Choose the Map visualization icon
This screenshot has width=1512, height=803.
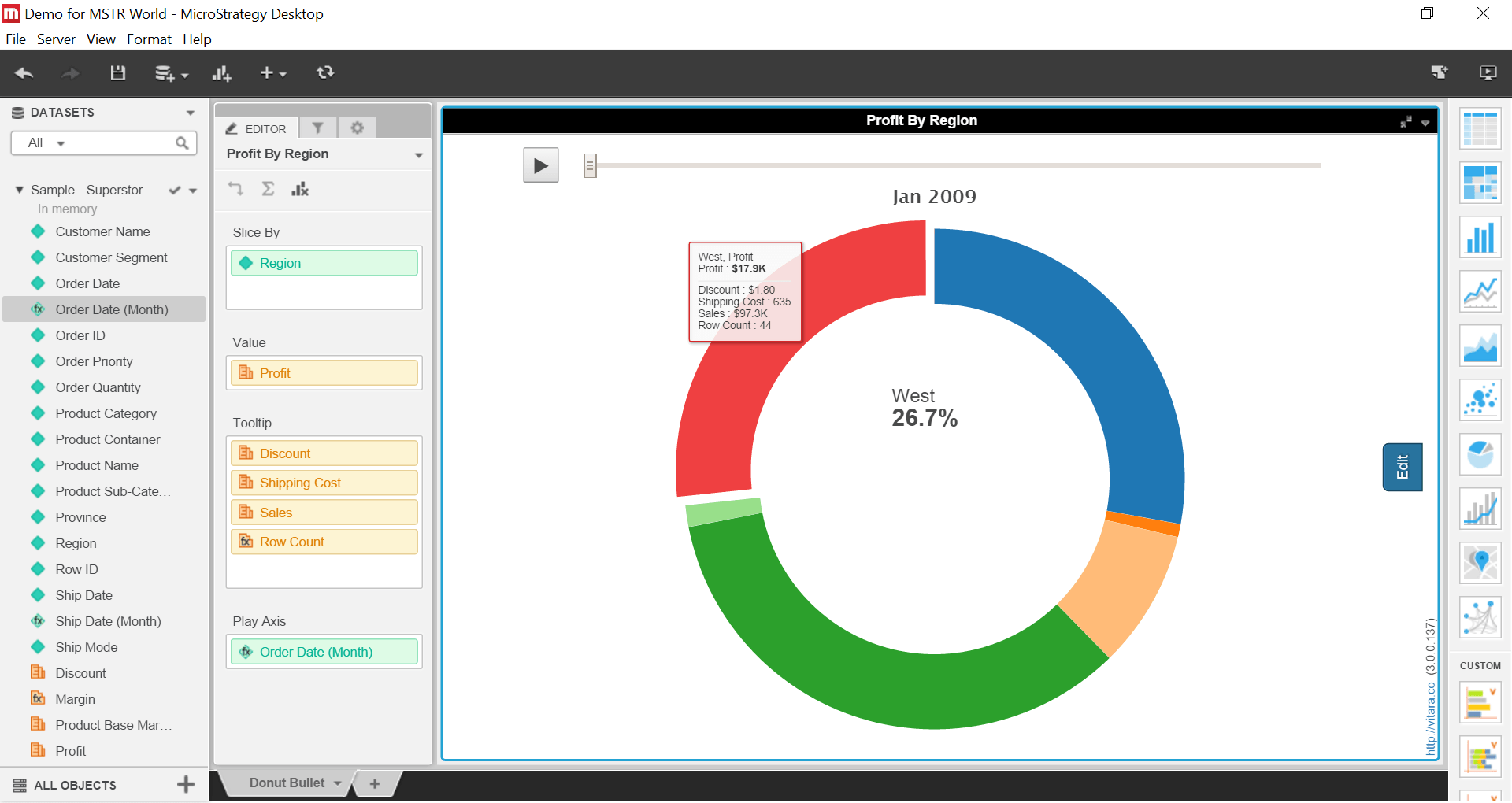click(1480, 564)
